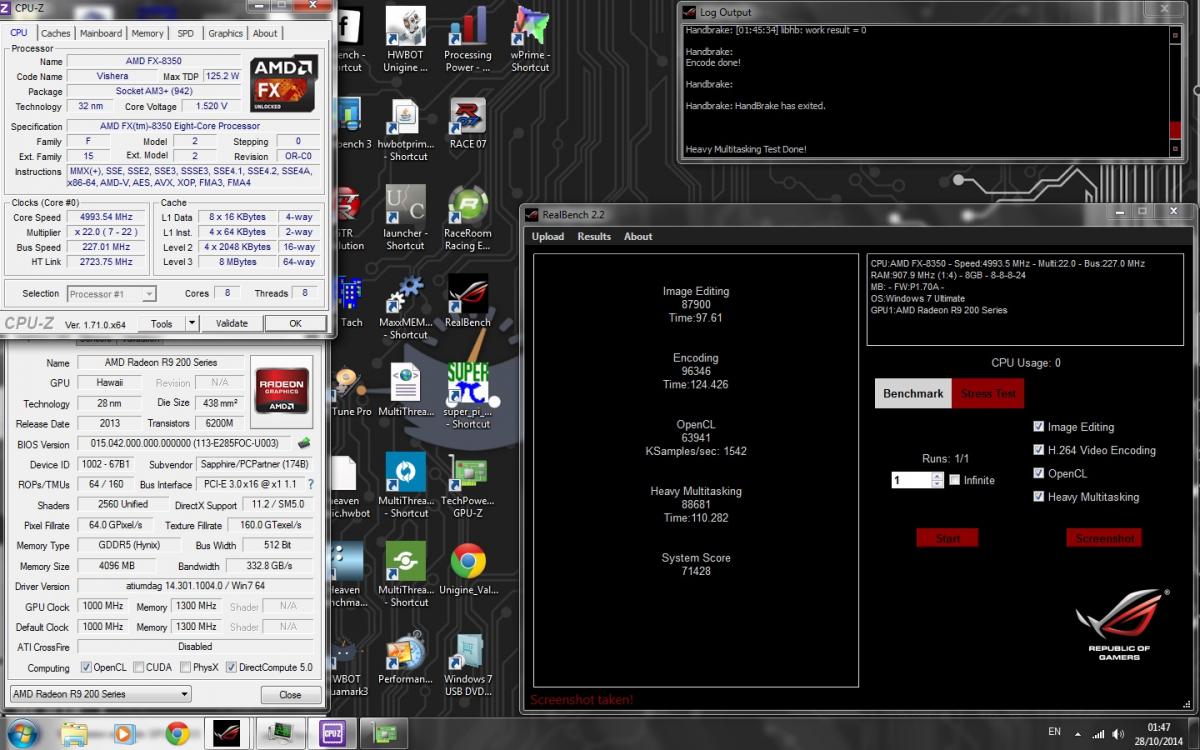Click the RealBench Screenshot button

pyautogui.click(x=1104, y=538)
